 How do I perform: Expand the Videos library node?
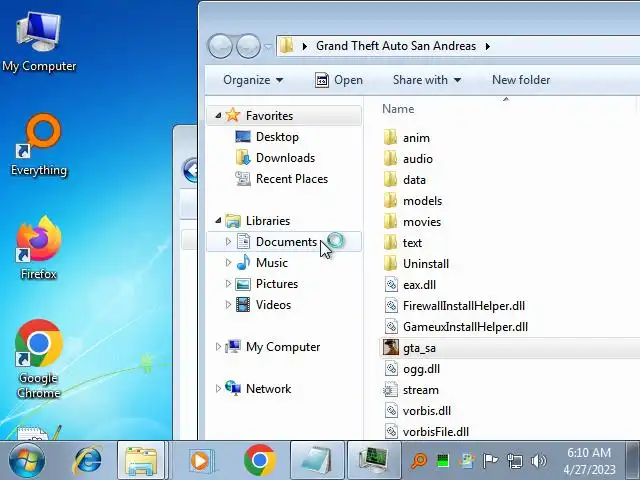pos(228,304)
